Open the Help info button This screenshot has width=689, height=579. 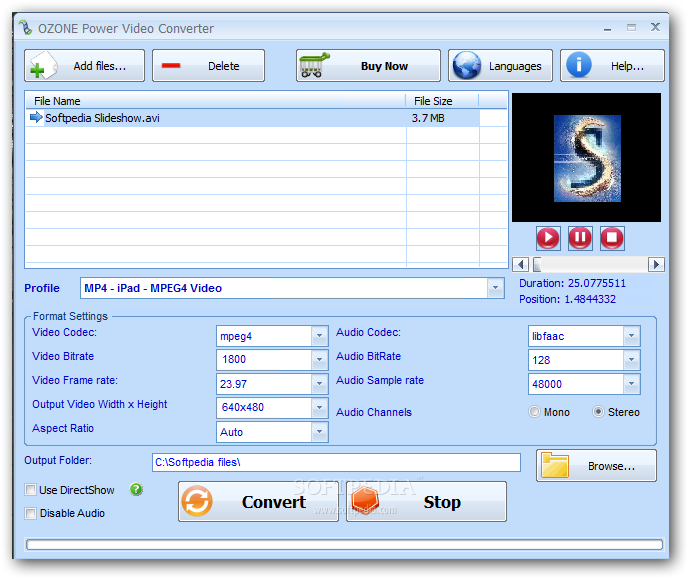612,65
